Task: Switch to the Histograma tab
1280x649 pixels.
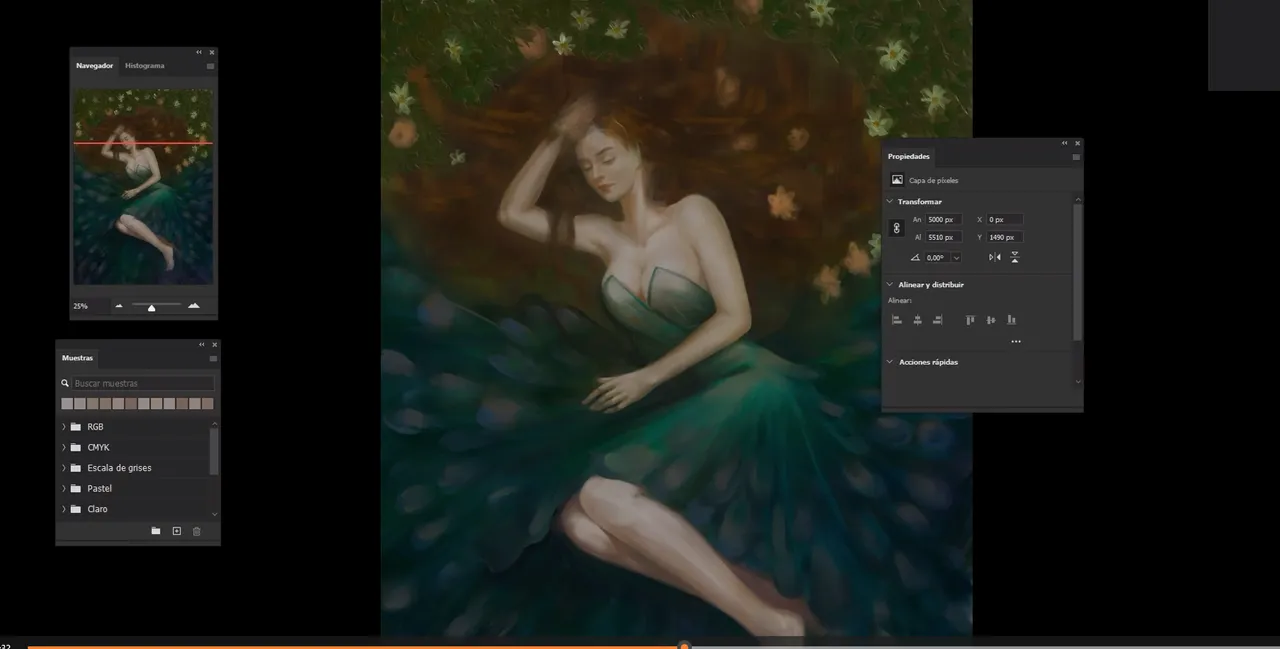Action: (145, 66)
